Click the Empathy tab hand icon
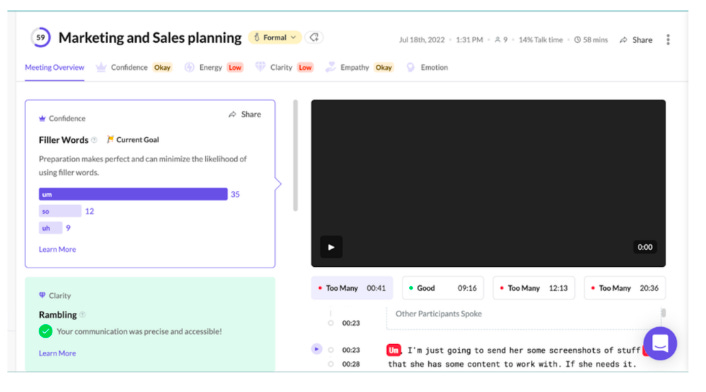This screenshot has width=706, height=392. tap(330, 67)
